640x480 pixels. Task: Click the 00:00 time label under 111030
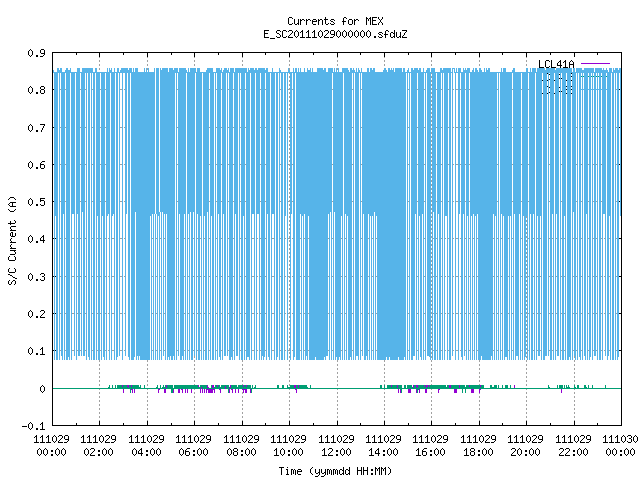620,452
